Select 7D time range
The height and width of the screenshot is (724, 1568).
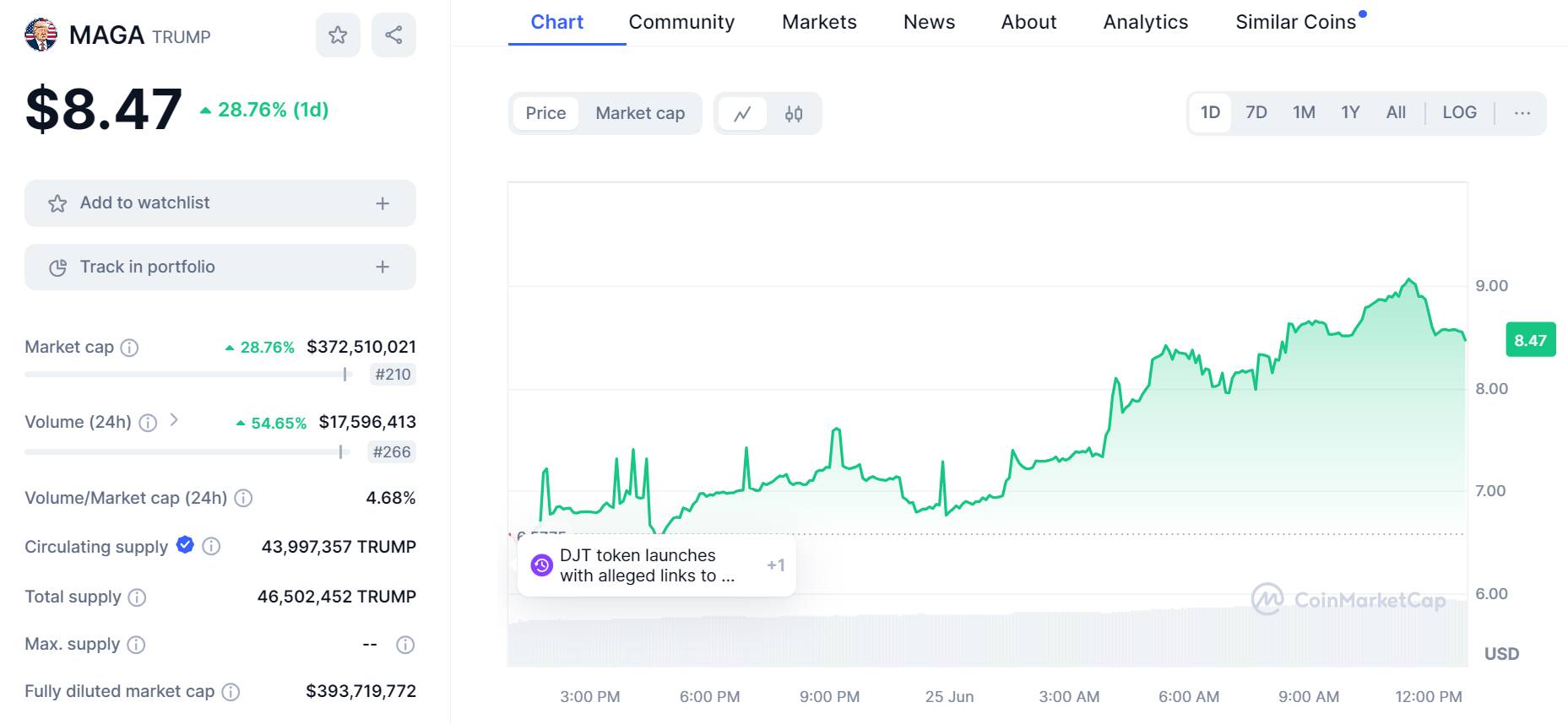click(x=1256, y=113)
